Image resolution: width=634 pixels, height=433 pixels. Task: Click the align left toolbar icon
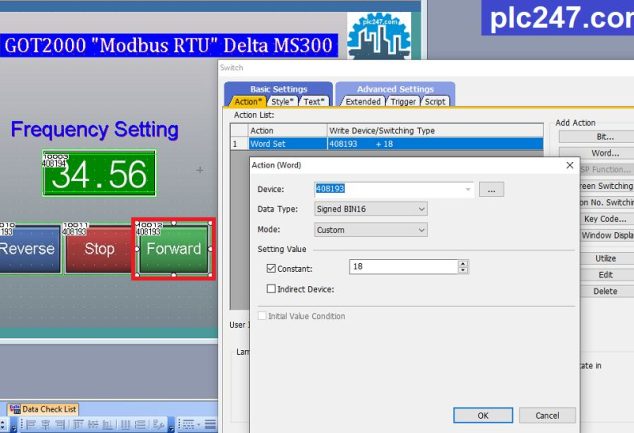pos(31,425)
